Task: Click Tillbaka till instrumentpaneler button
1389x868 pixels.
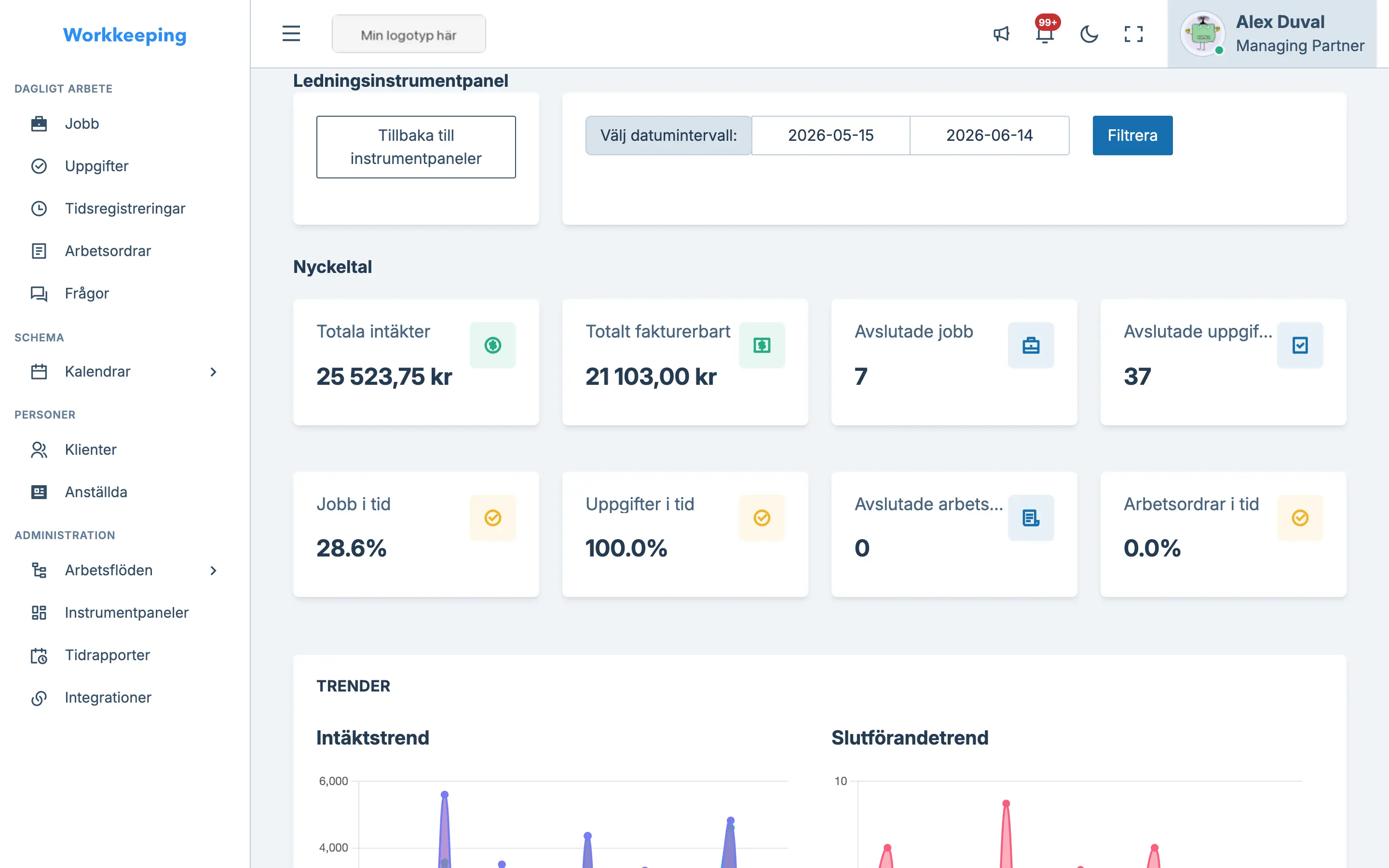Action: [416, 147]
